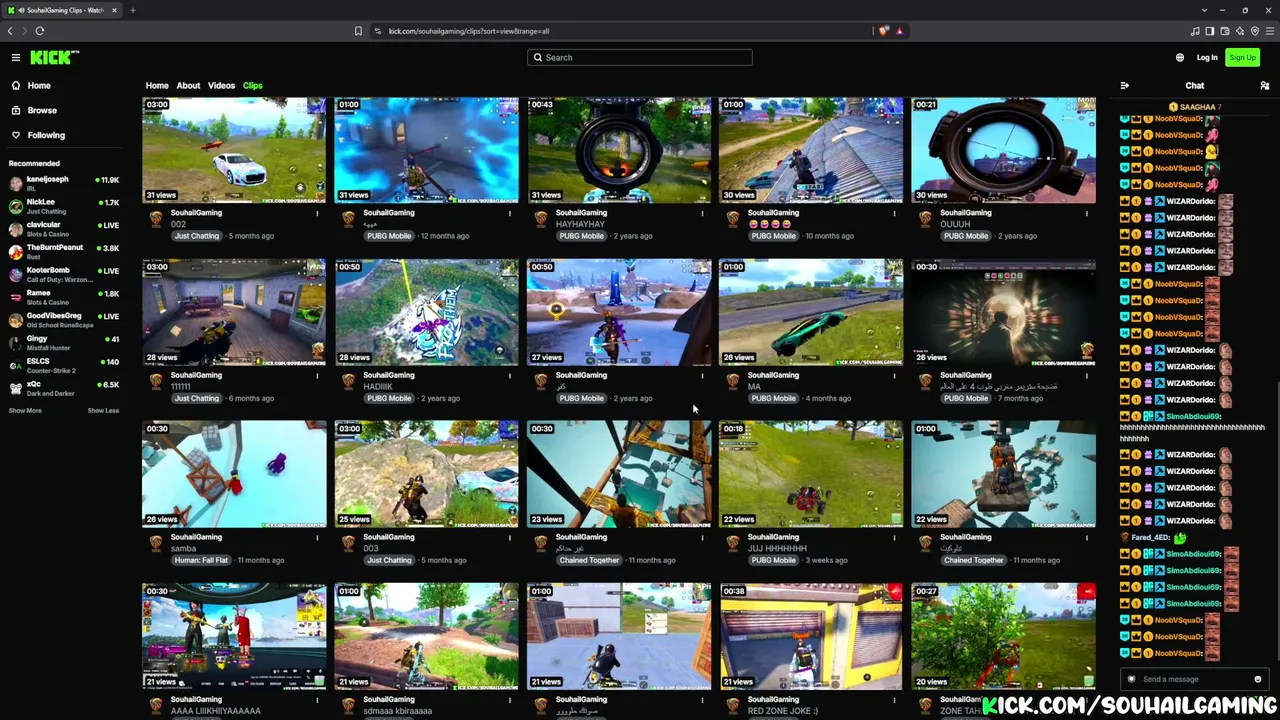The width and height of the screenshot is (1280, 720).
Task: Open options menu for JUJ HHHHHHH clip
Action: (x=895, y=537)
